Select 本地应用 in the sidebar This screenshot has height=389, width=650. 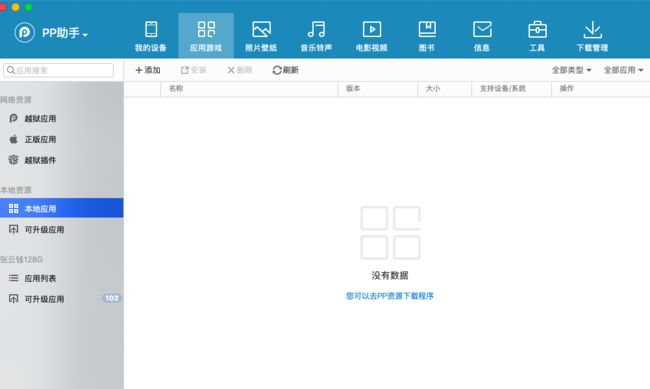point(62,208)
